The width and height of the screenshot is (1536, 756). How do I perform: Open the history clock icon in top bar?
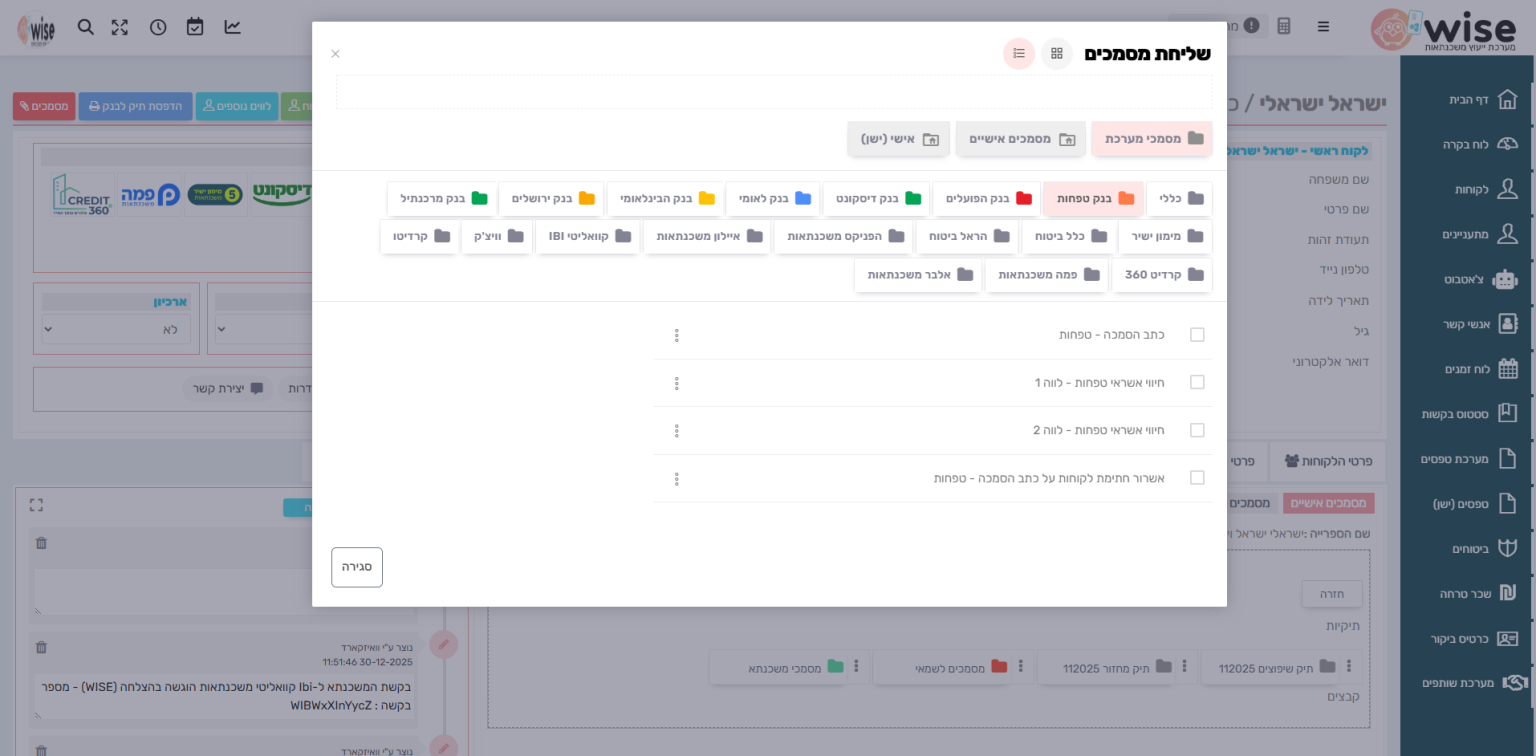[x=158, y=27]
